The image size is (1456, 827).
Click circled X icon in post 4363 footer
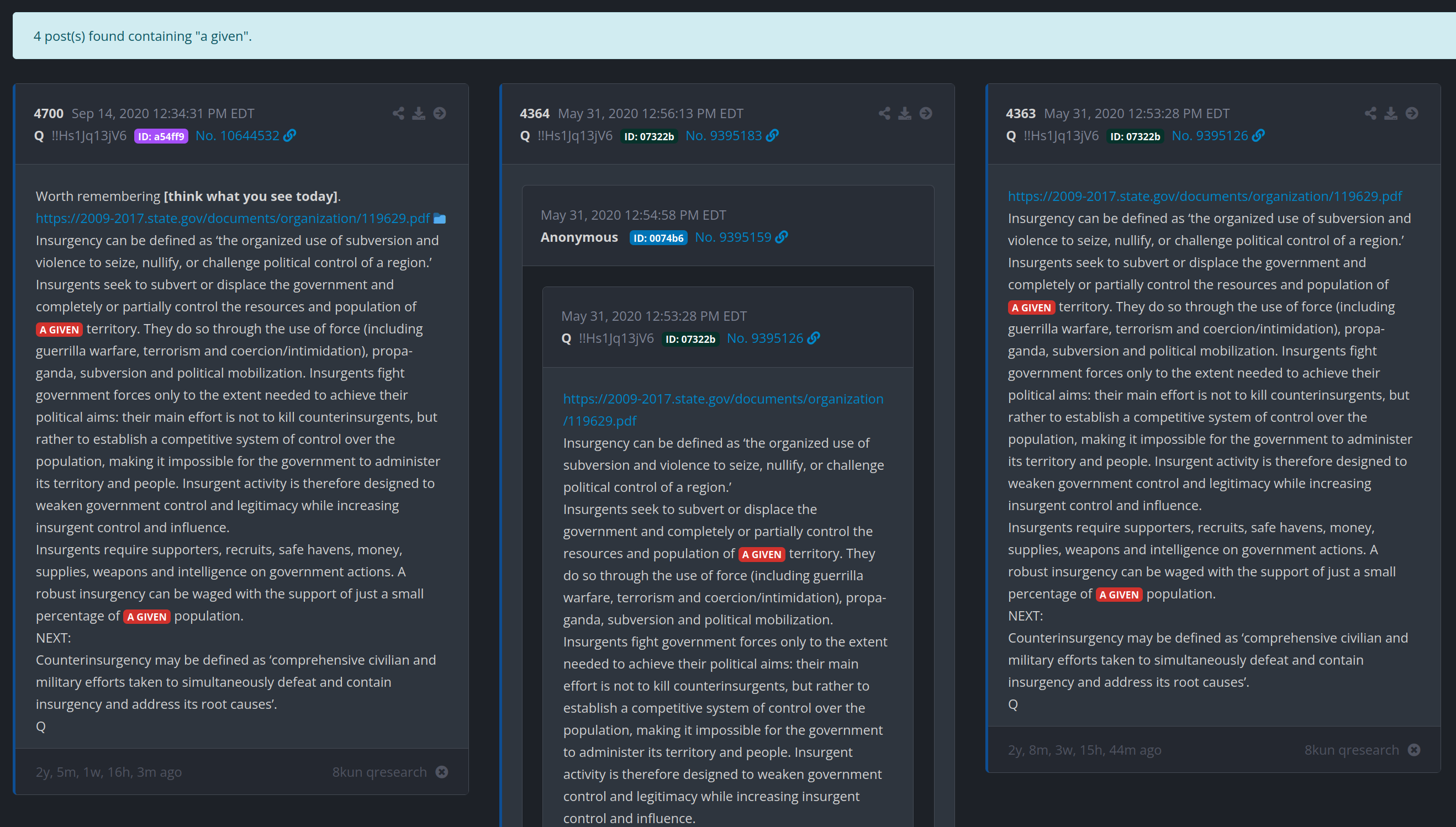pos(1415,750)
